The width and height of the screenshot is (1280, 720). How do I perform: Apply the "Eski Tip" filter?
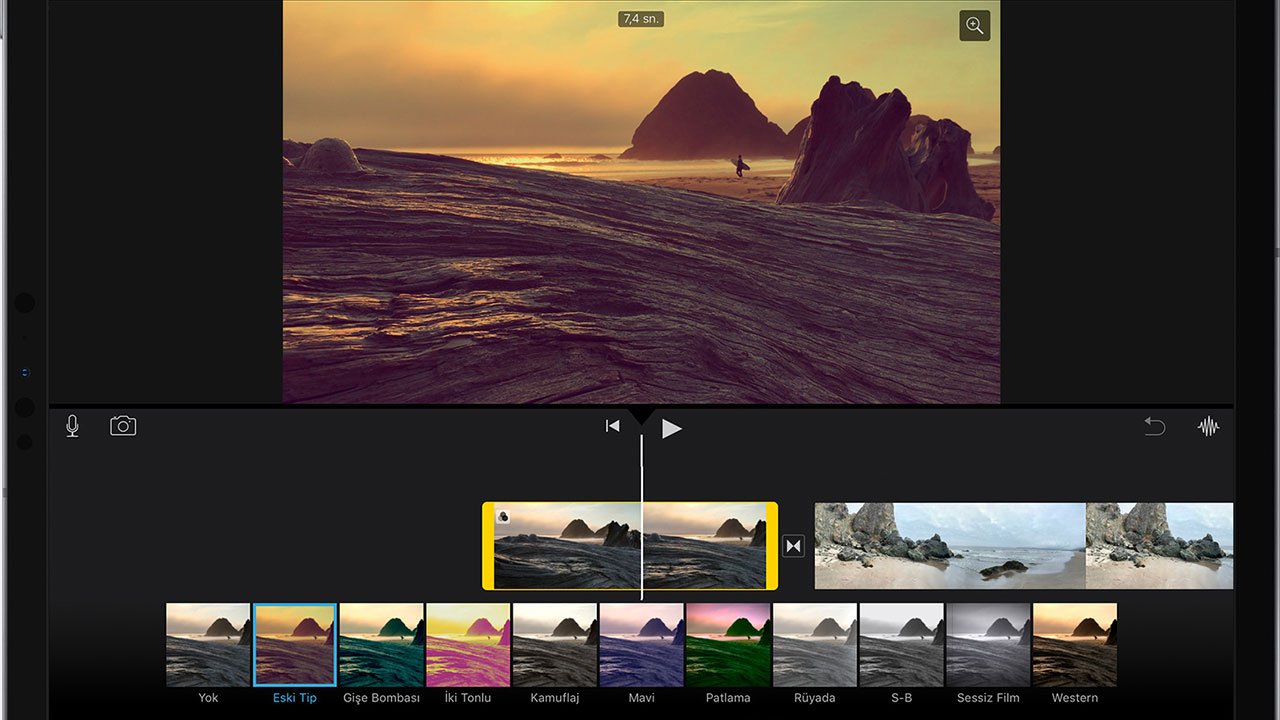(294, 644)
